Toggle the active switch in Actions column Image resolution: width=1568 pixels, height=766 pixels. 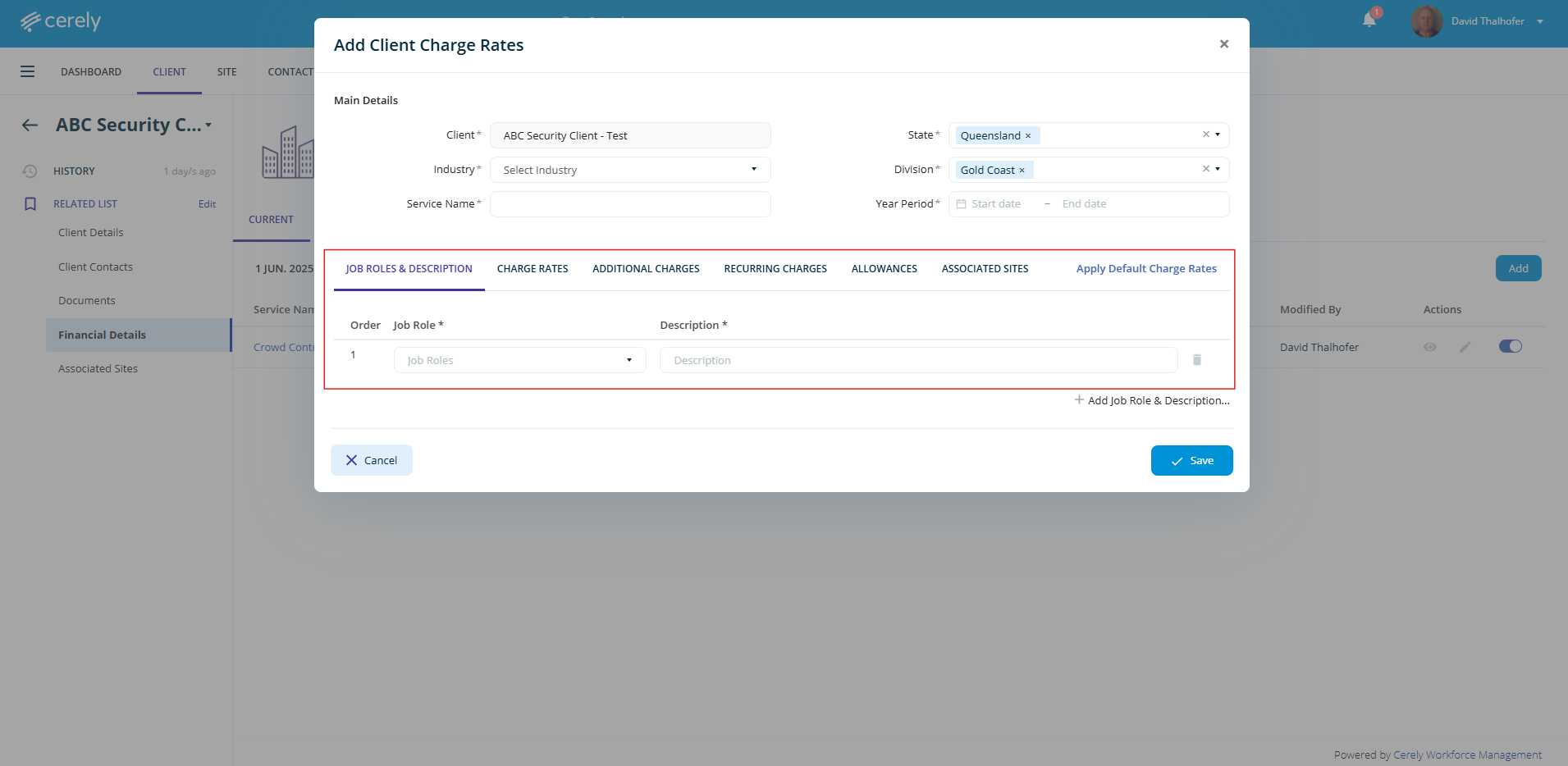coord(1510,346)
